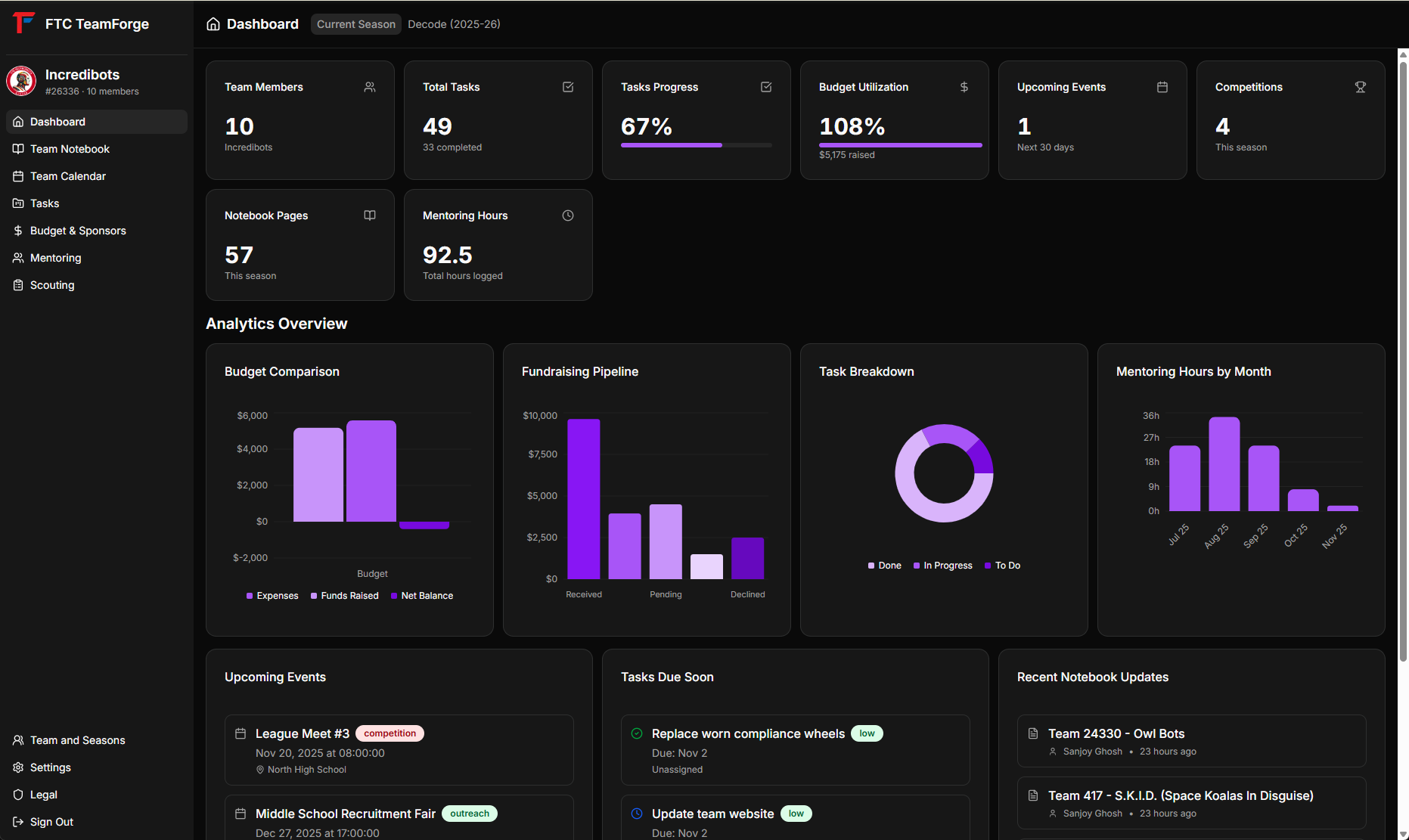Click the Mentoring sidebar icon
The width and height of the screenshot is (1409, 840).
click(x=18, y=257)
